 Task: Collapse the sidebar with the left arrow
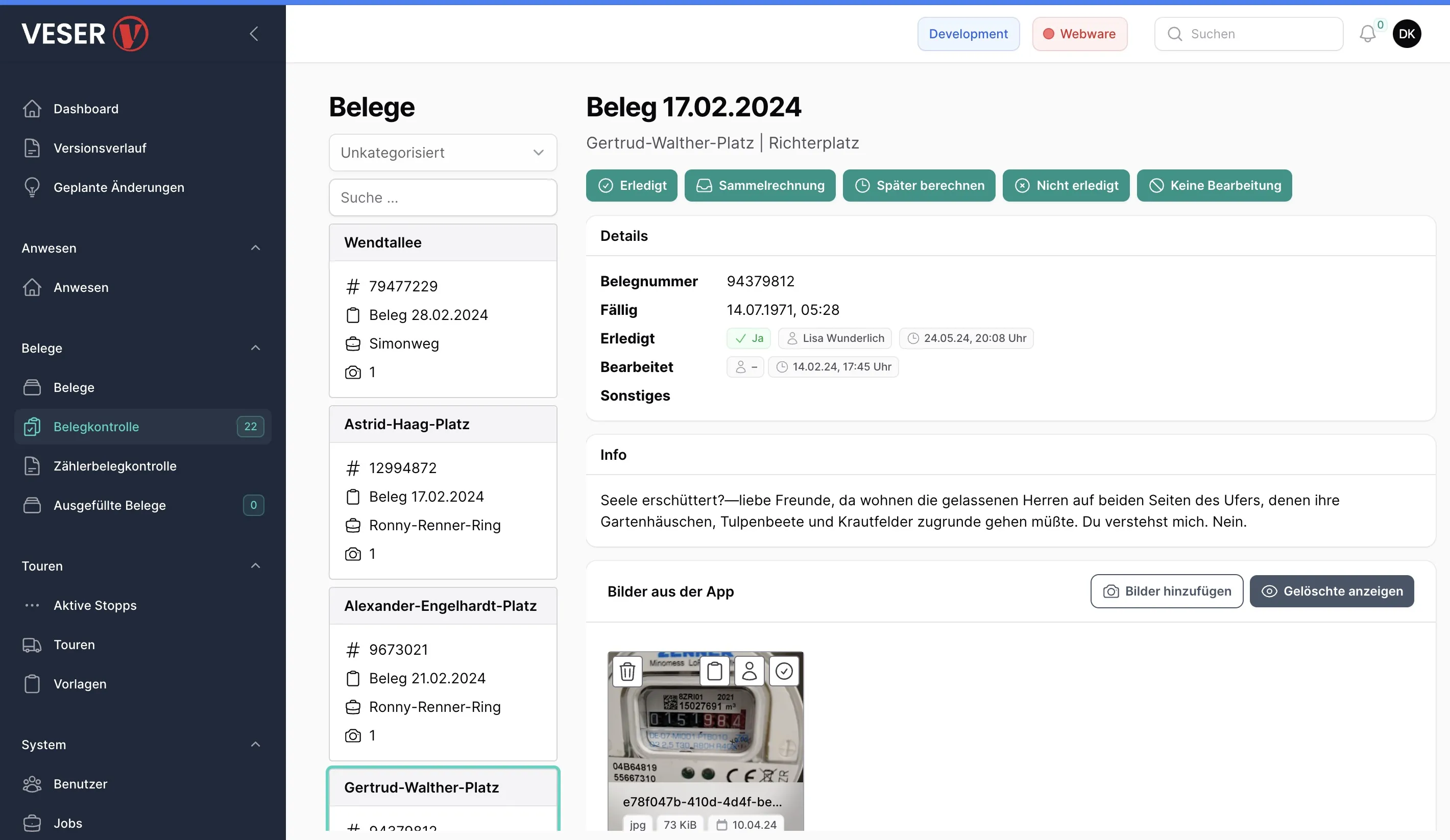254,34
